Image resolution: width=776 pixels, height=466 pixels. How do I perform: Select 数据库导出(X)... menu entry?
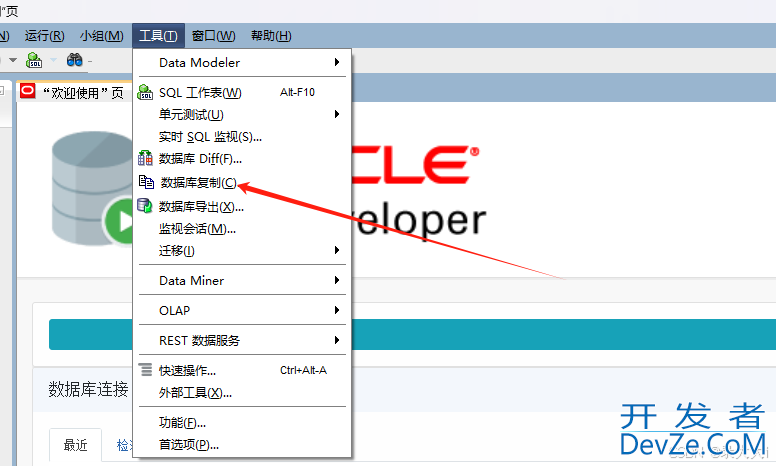coord(242,206)
